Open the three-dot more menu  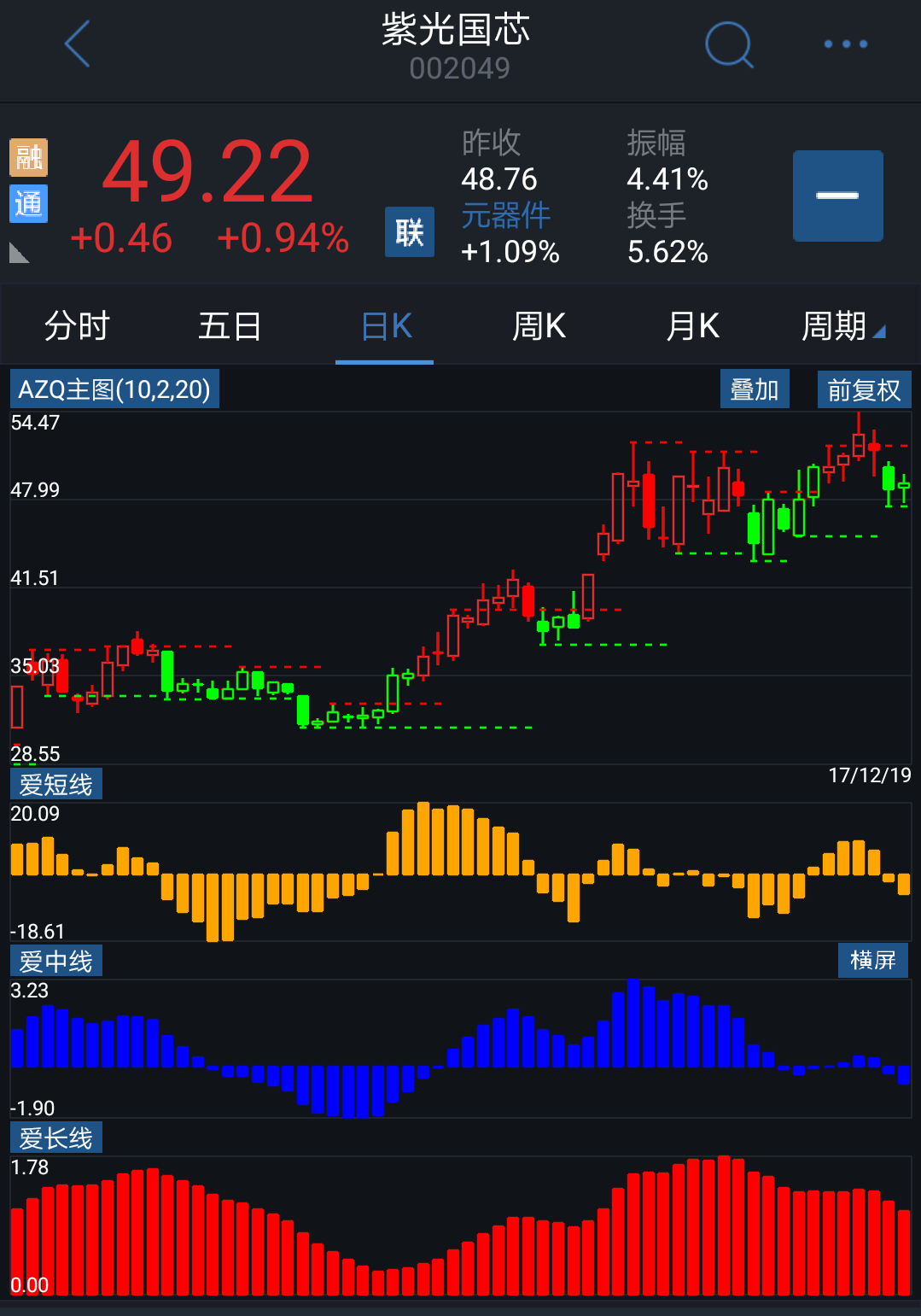click(846, 44)
